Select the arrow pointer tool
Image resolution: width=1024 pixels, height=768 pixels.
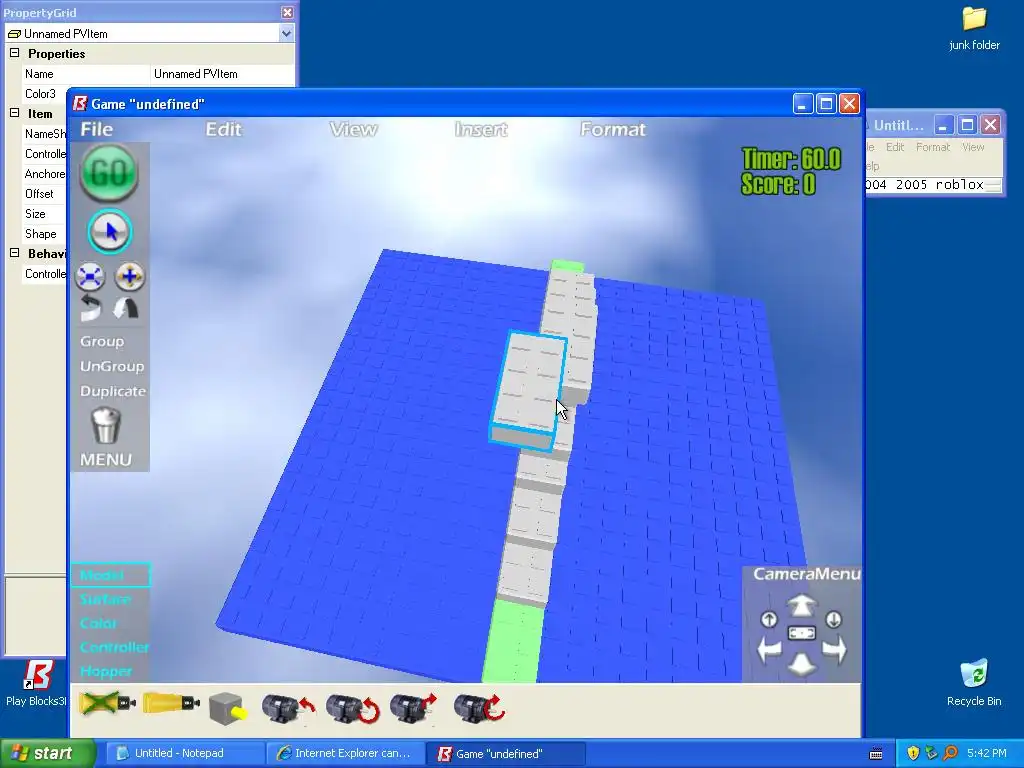[x=110, y=231]
